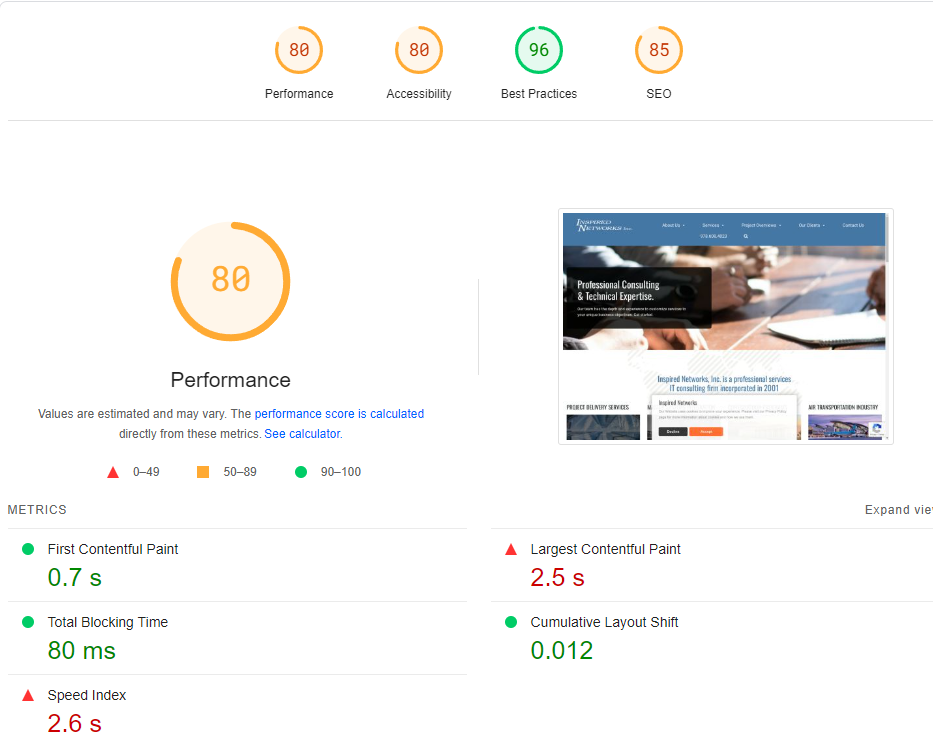Viewport: 933px width, 755px height.
Task: Click green dot beside Cumulative Layout Shift
Action: point(511,622)
